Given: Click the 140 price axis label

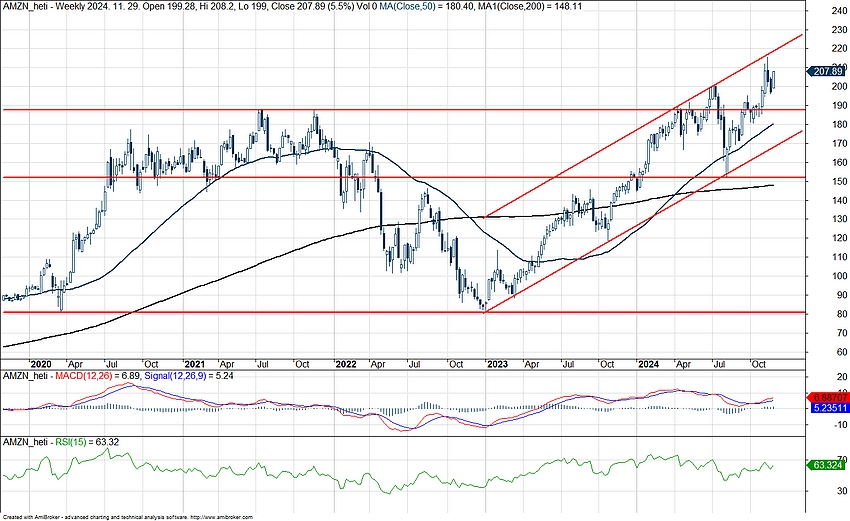Looking at the screenshot, I should [x=840, y=201].
